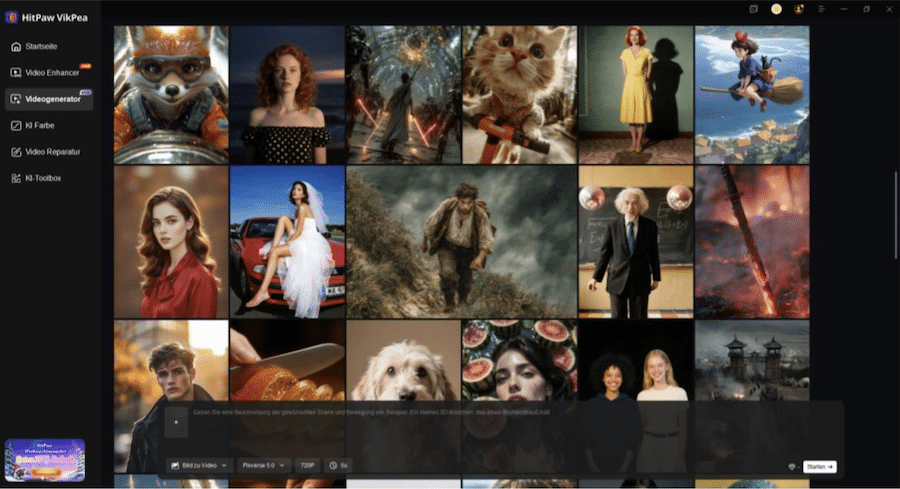The height and width of the screenshot is (489, 900).
Task: Click the feedback message icon in title bar
Action: [x=754, y=9]
